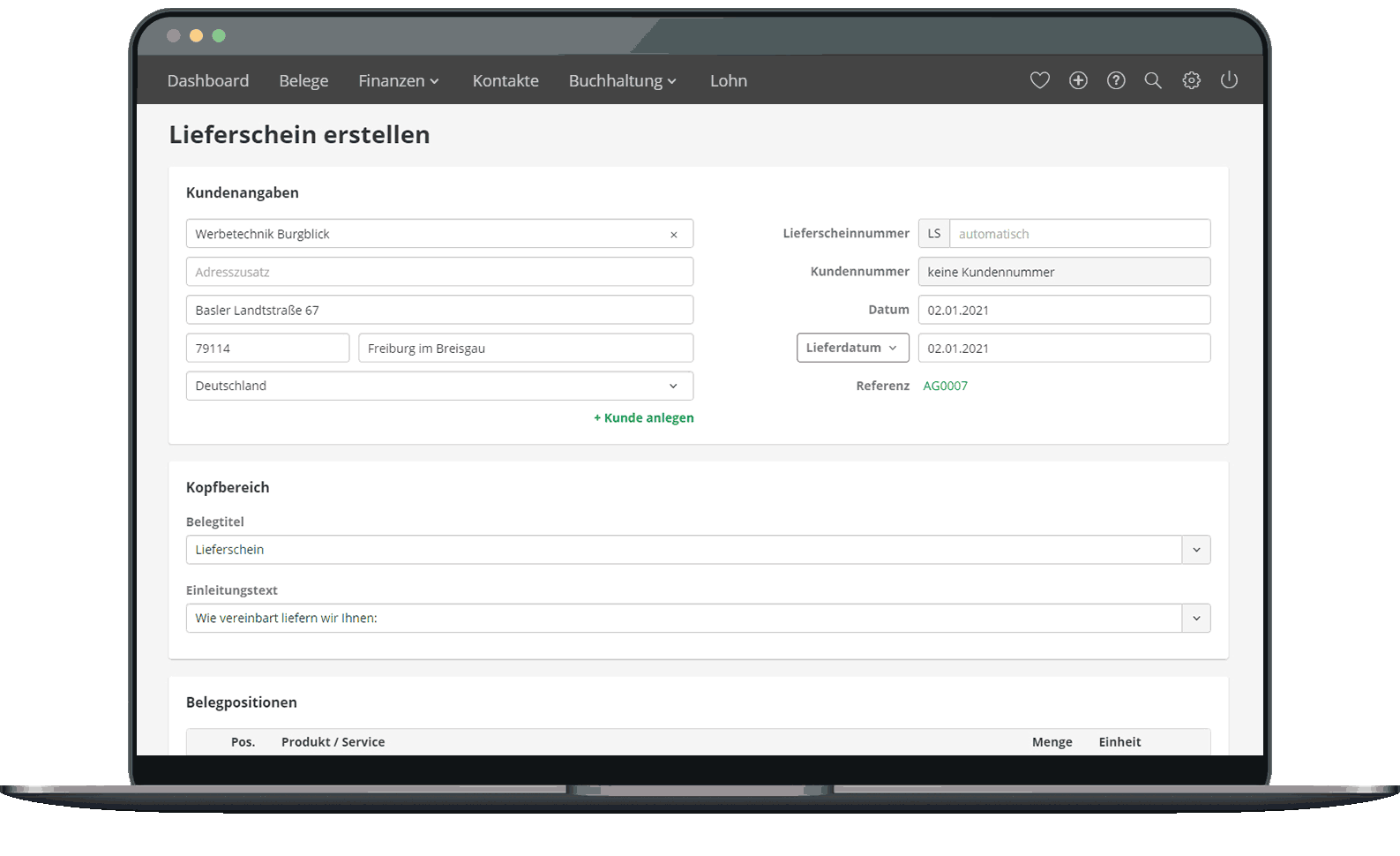This screenshot has width=1400, height=856.
Task: Open the Kontakte menu item
Action: coord(505,81)
